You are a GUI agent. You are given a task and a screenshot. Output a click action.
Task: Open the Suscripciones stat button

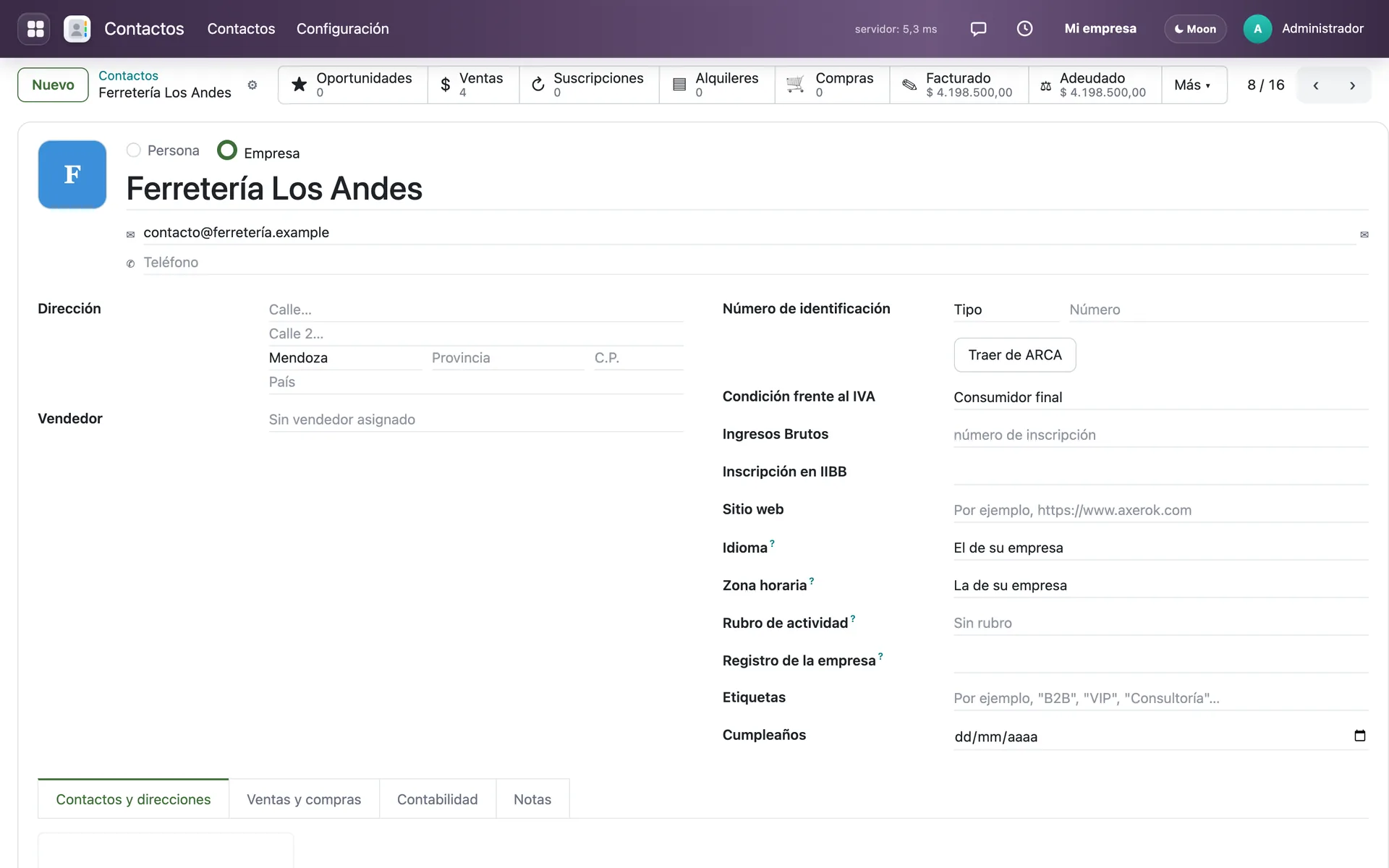pyautogui.click(x=589, y=85)
